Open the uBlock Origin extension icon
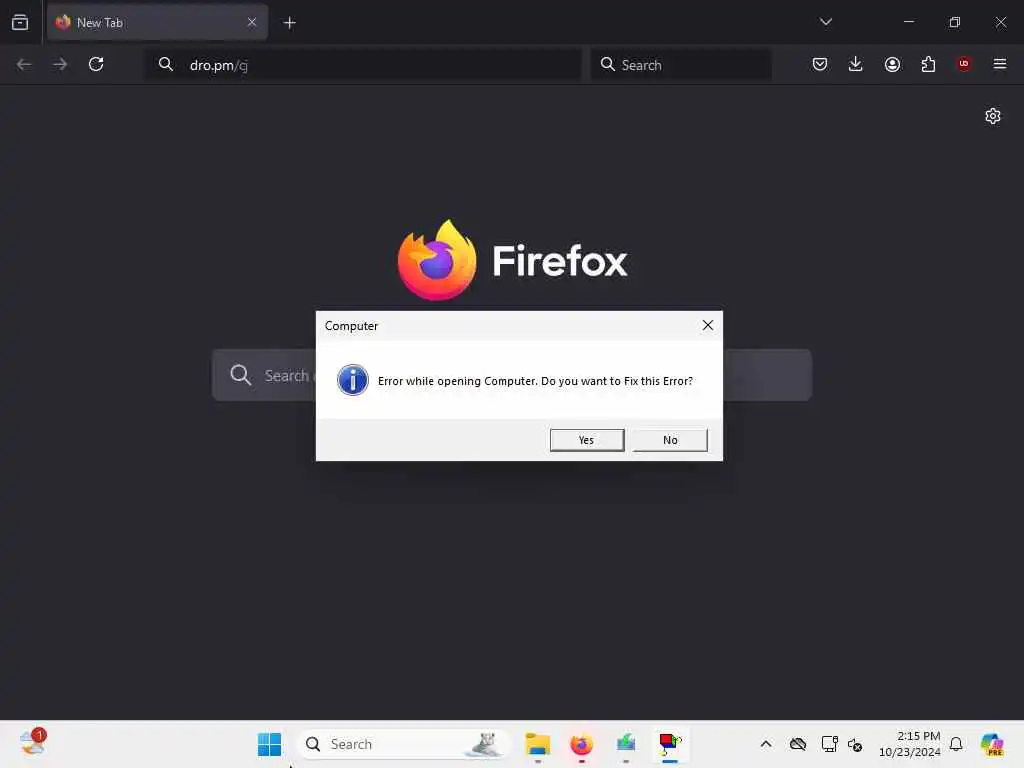Viewport: 1024px width, 768px height. click(964, 64)
